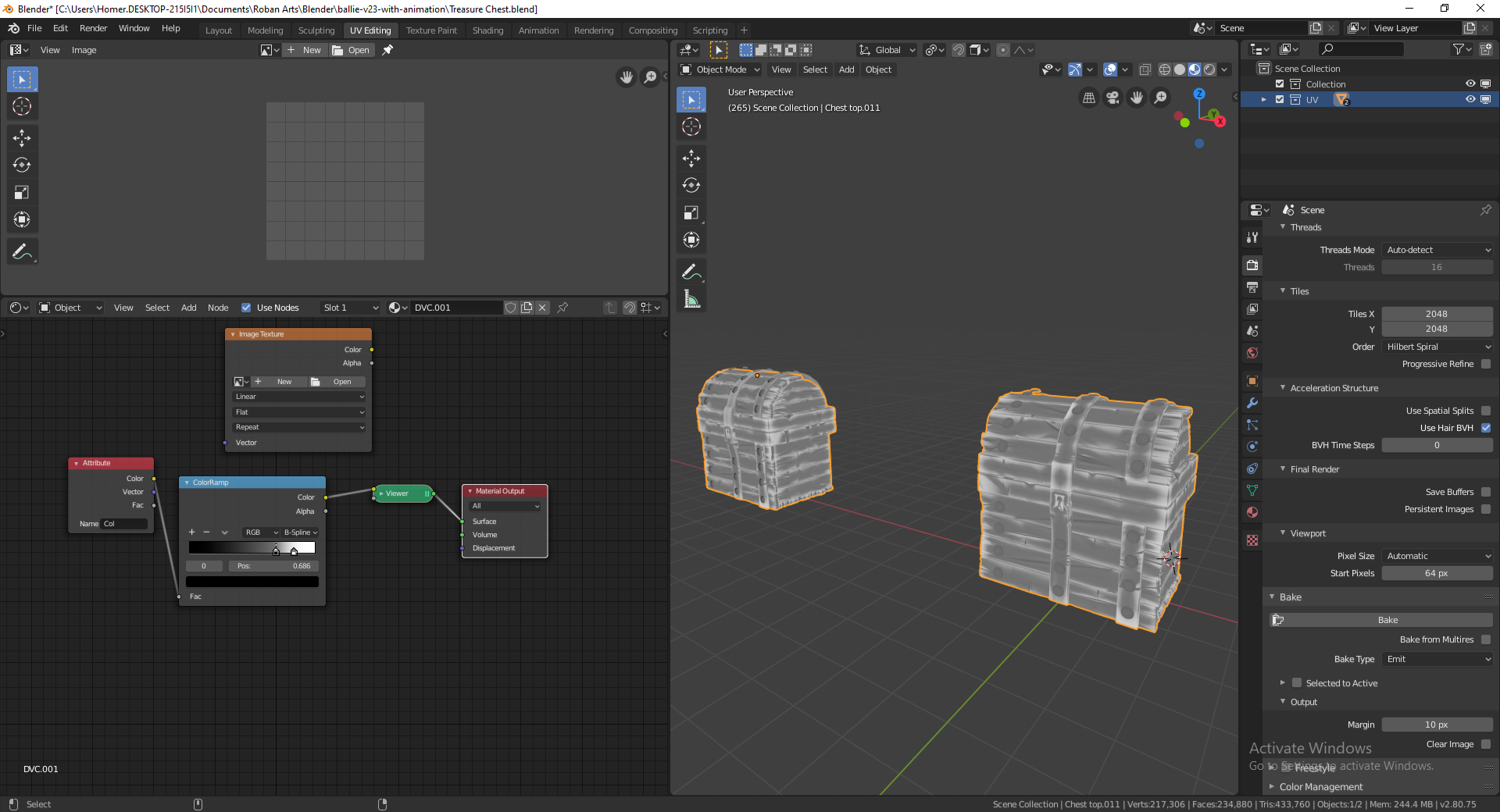Click the DVC.001 material name field
Image resolution: width=1500 pixels, height=812 pixels.
pyautogui.click(x=457, y=307)
